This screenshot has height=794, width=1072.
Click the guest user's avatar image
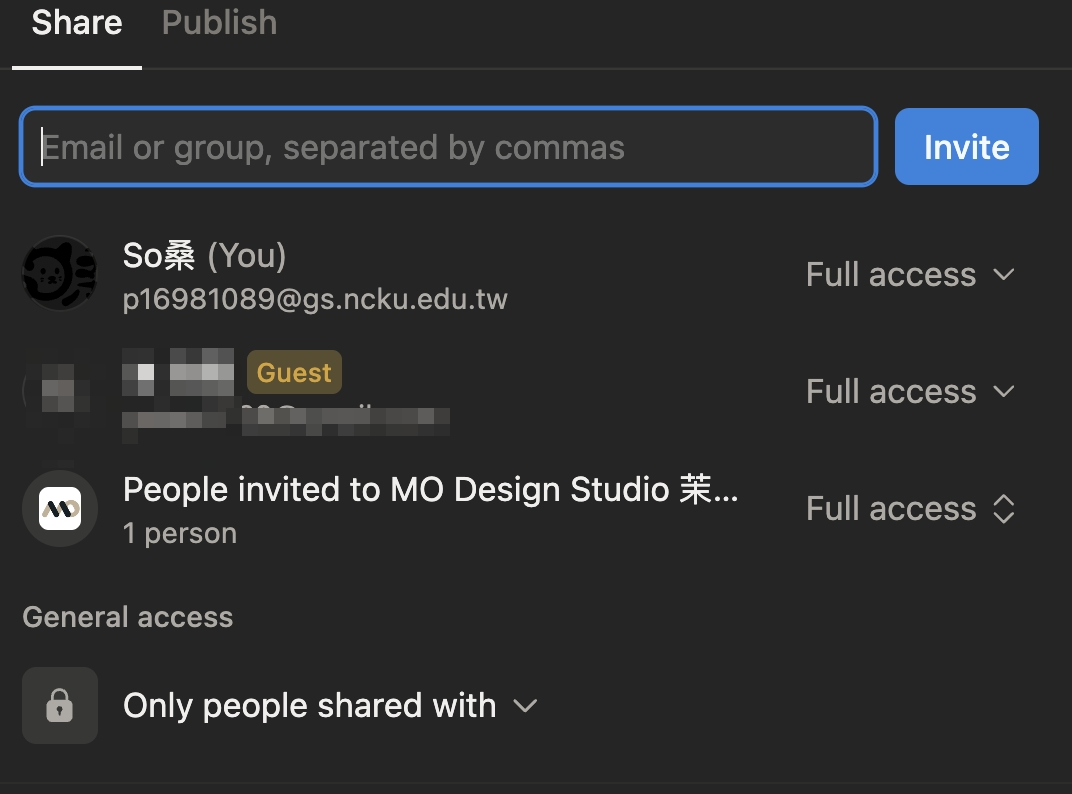click(x=59, y=390)
